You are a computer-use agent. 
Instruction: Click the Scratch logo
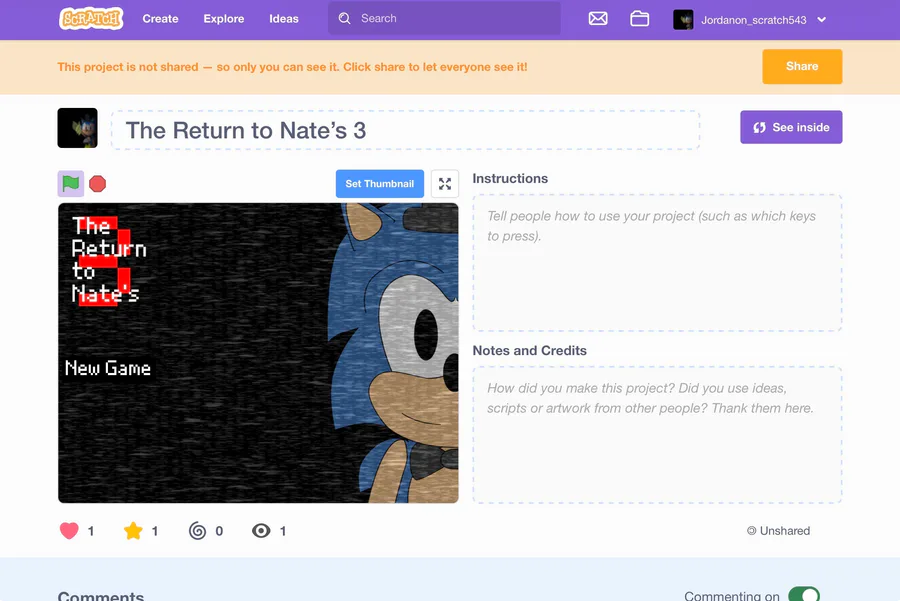coord(91,18)
